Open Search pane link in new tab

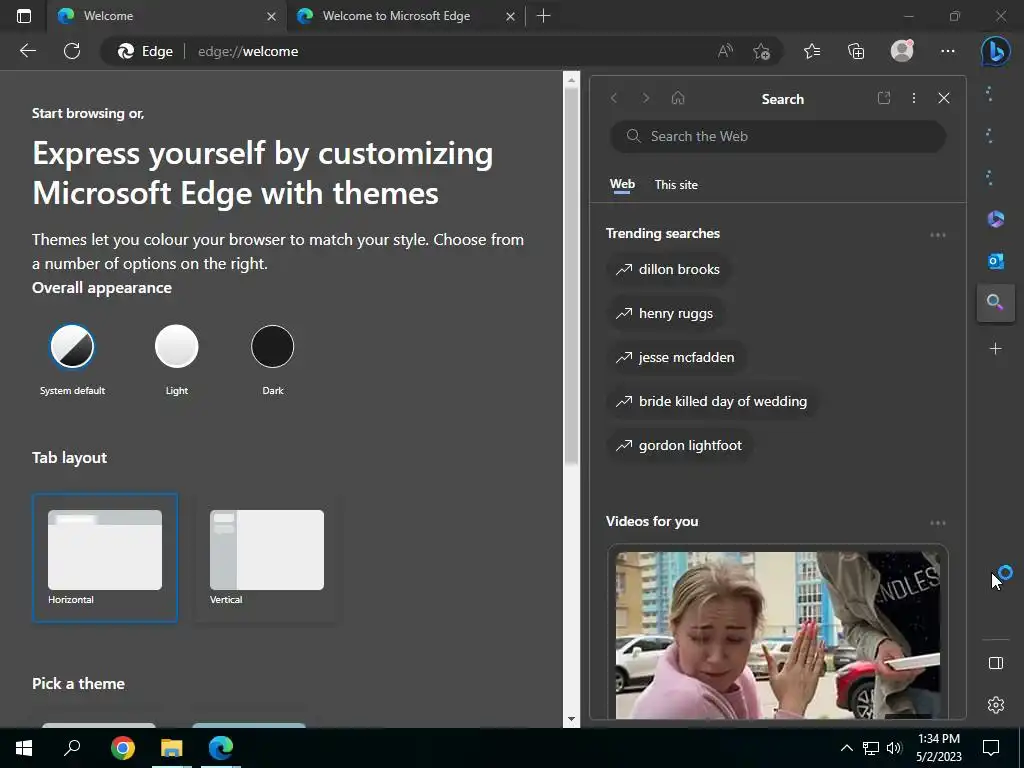click(884, 98)
